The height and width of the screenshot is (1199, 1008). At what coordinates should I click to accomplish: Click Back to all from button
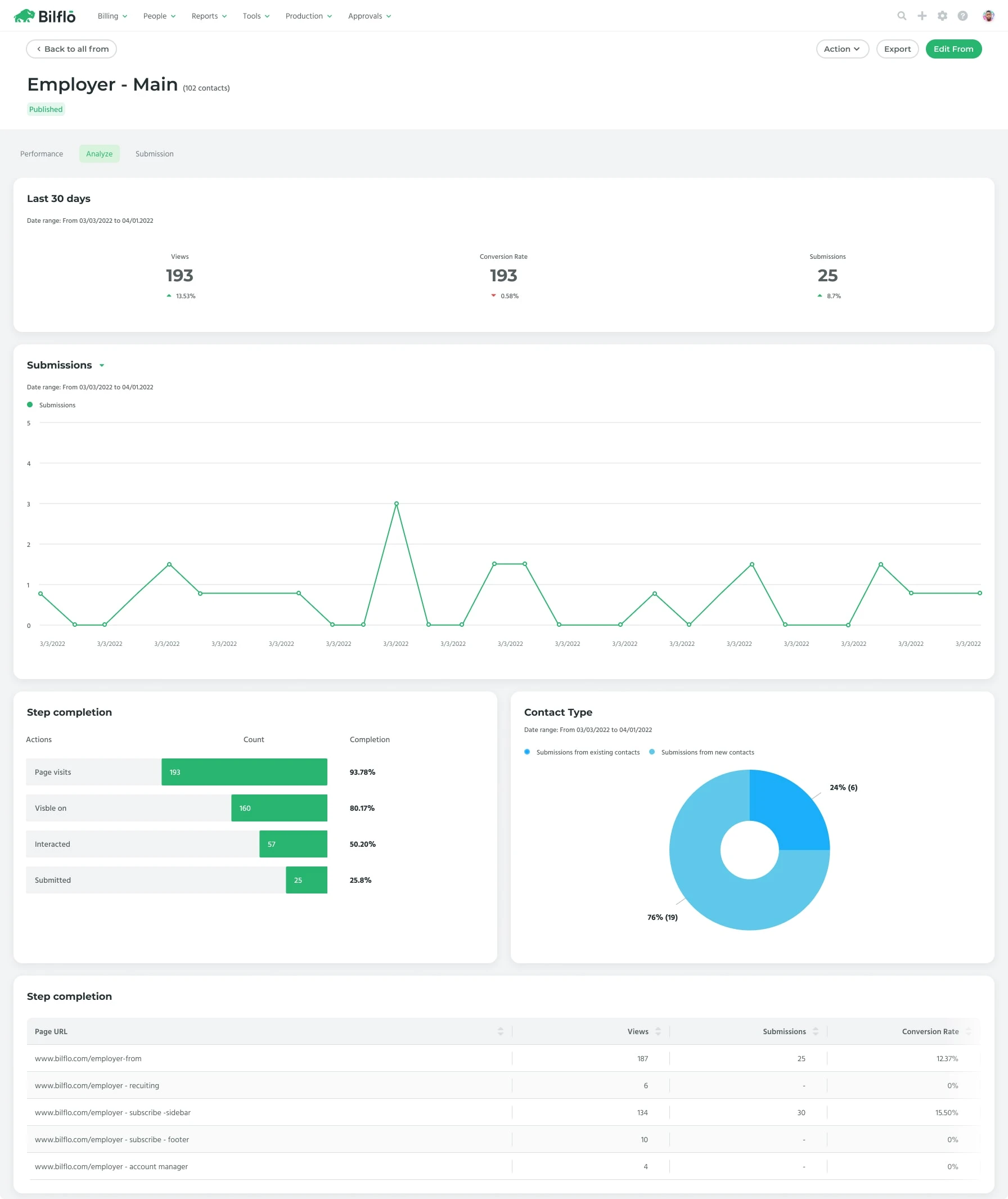(71, 49)
